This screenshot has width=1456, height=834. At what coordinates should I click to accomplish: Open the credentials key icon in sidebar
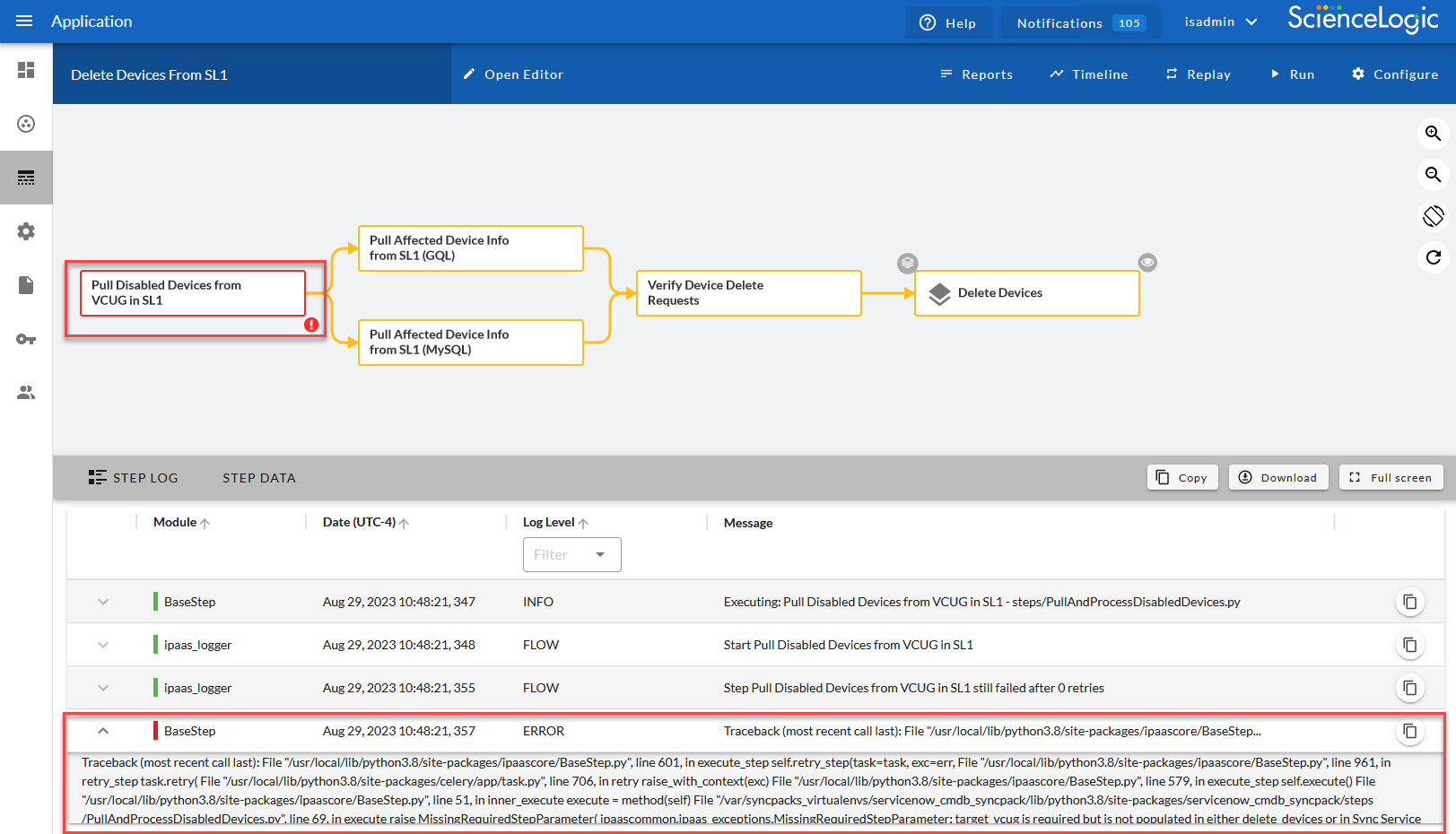[x=26, y=339]
